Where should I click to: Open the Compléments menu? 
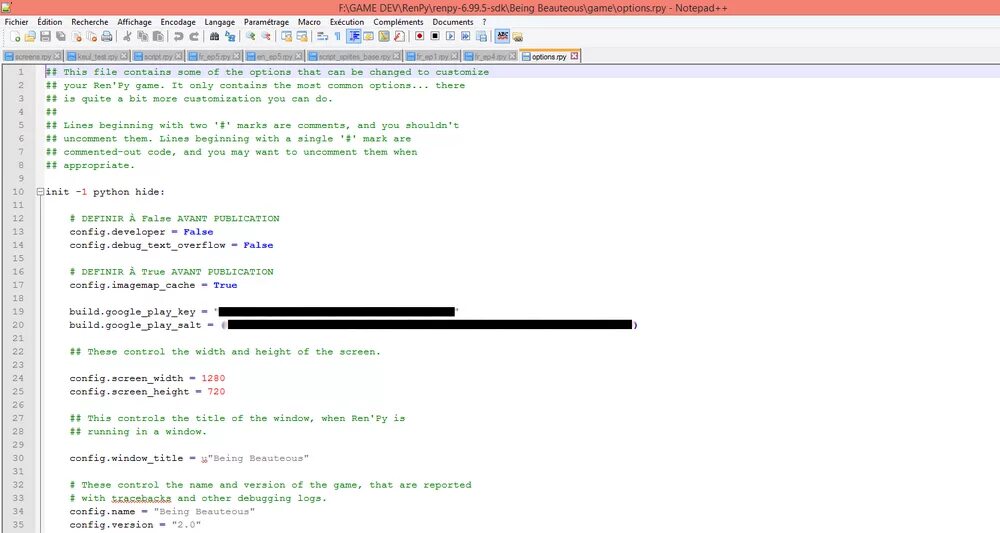pyautogui.click(x=399, y=22)
